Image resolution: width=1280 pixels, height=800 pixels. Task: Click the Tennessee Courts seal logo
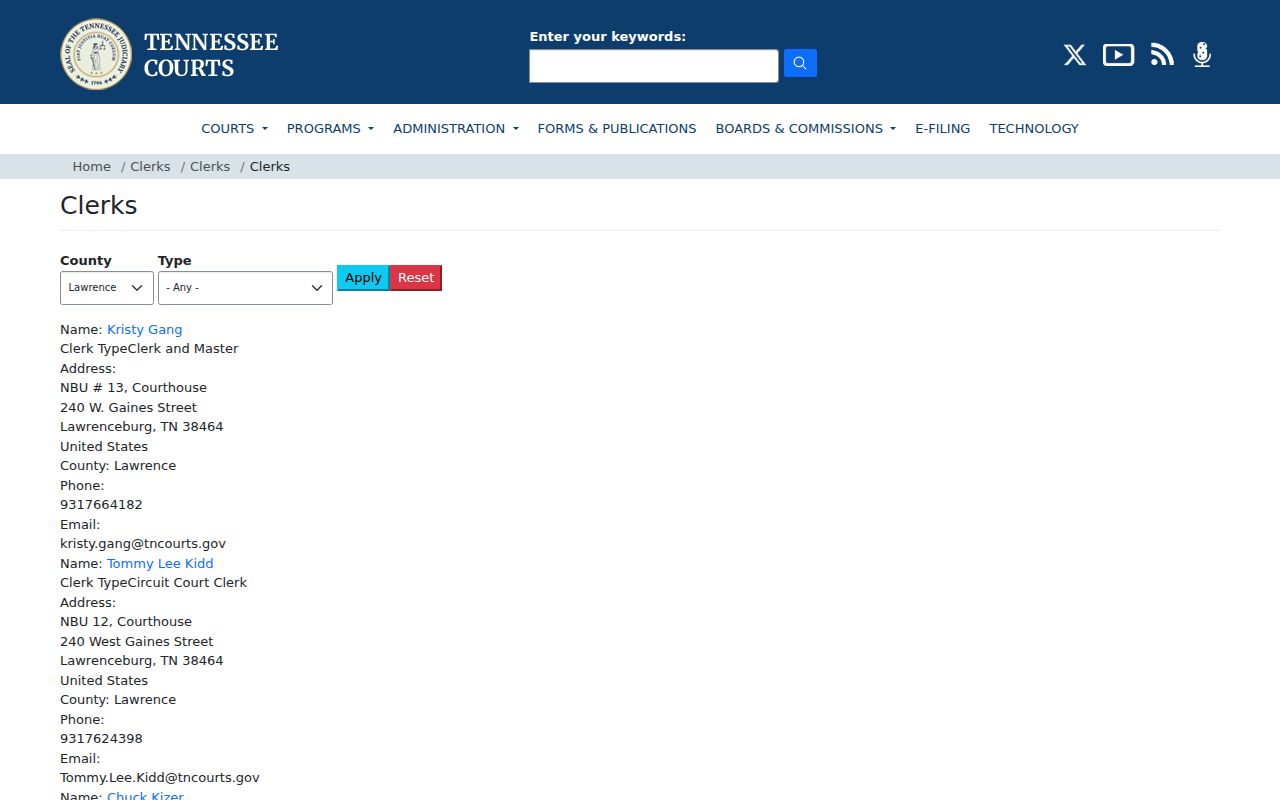[96, 54]
